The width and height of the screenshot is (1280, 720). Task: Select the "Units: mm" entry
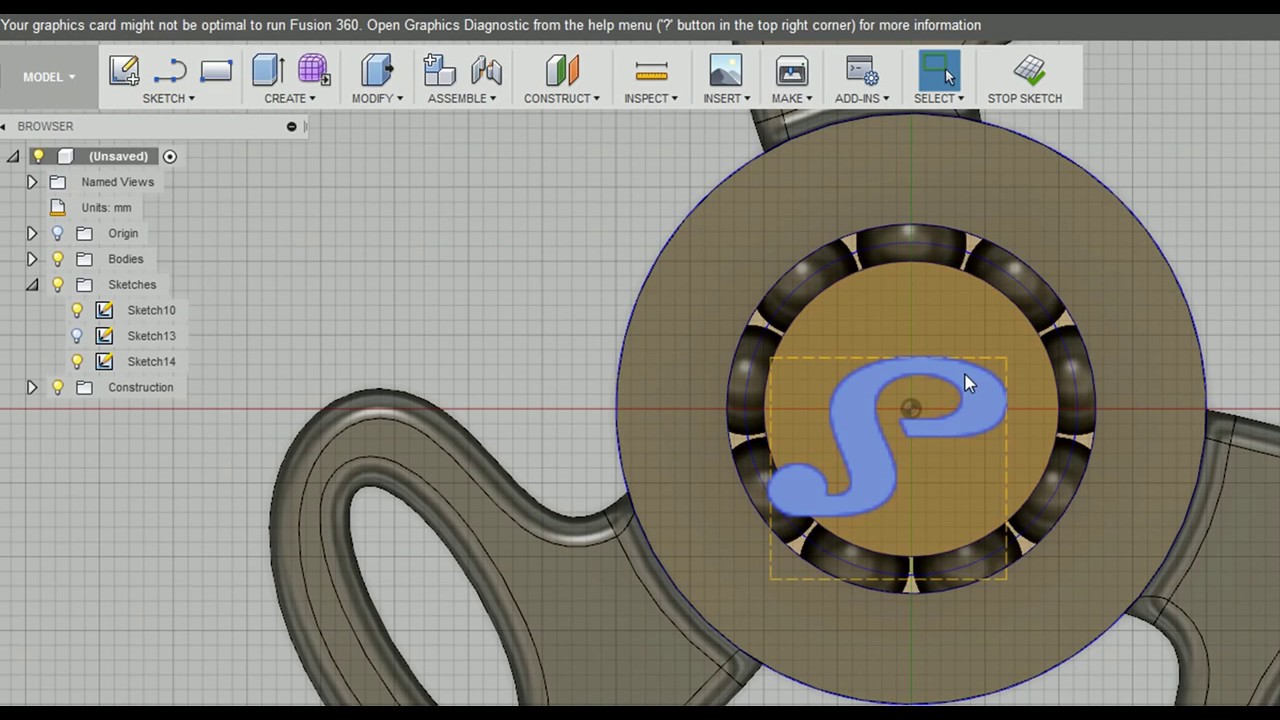pos(106,207)
